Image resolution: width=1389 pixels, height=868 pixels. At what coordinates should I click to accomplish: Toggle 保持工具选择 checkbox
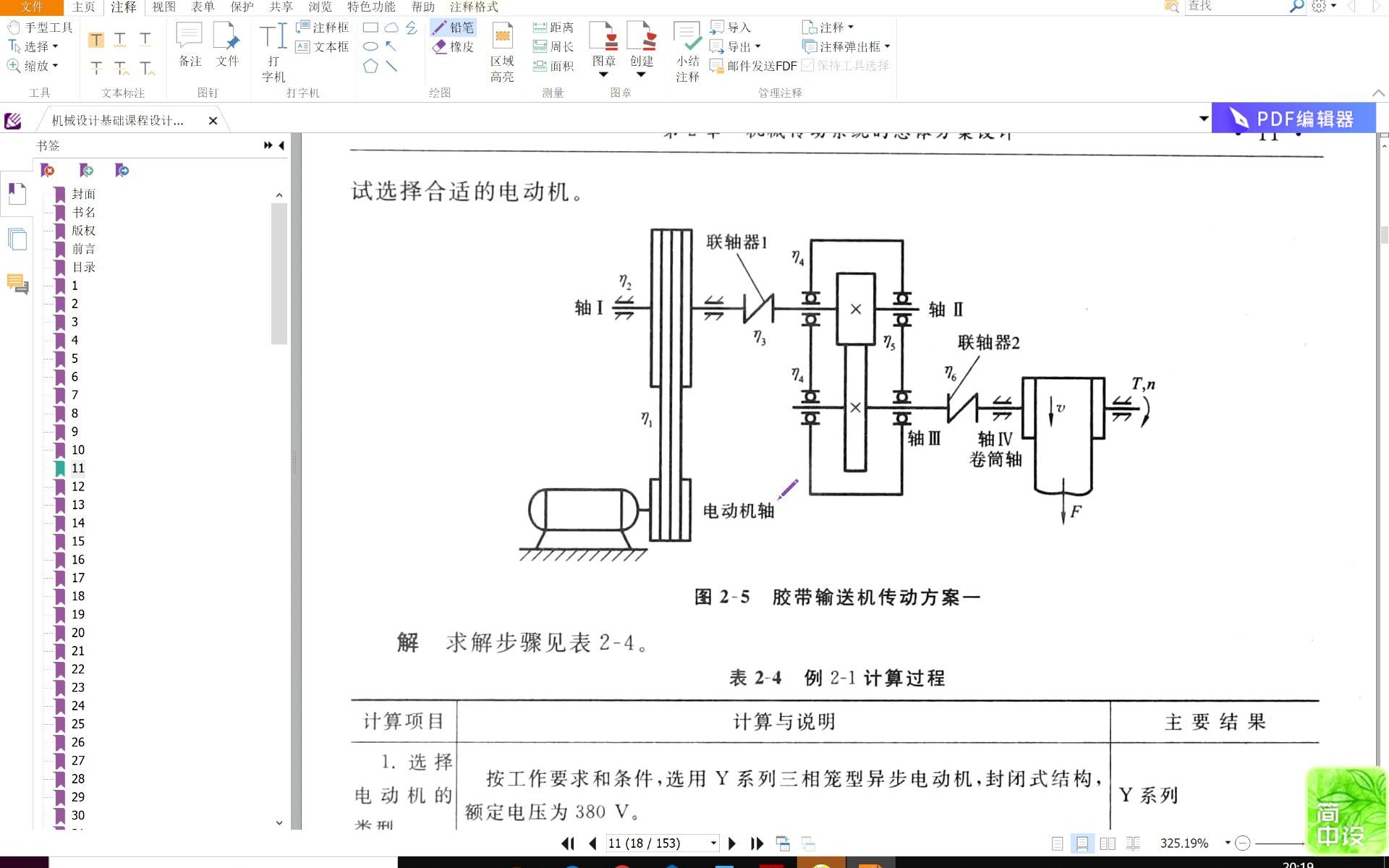click(809, 66)
